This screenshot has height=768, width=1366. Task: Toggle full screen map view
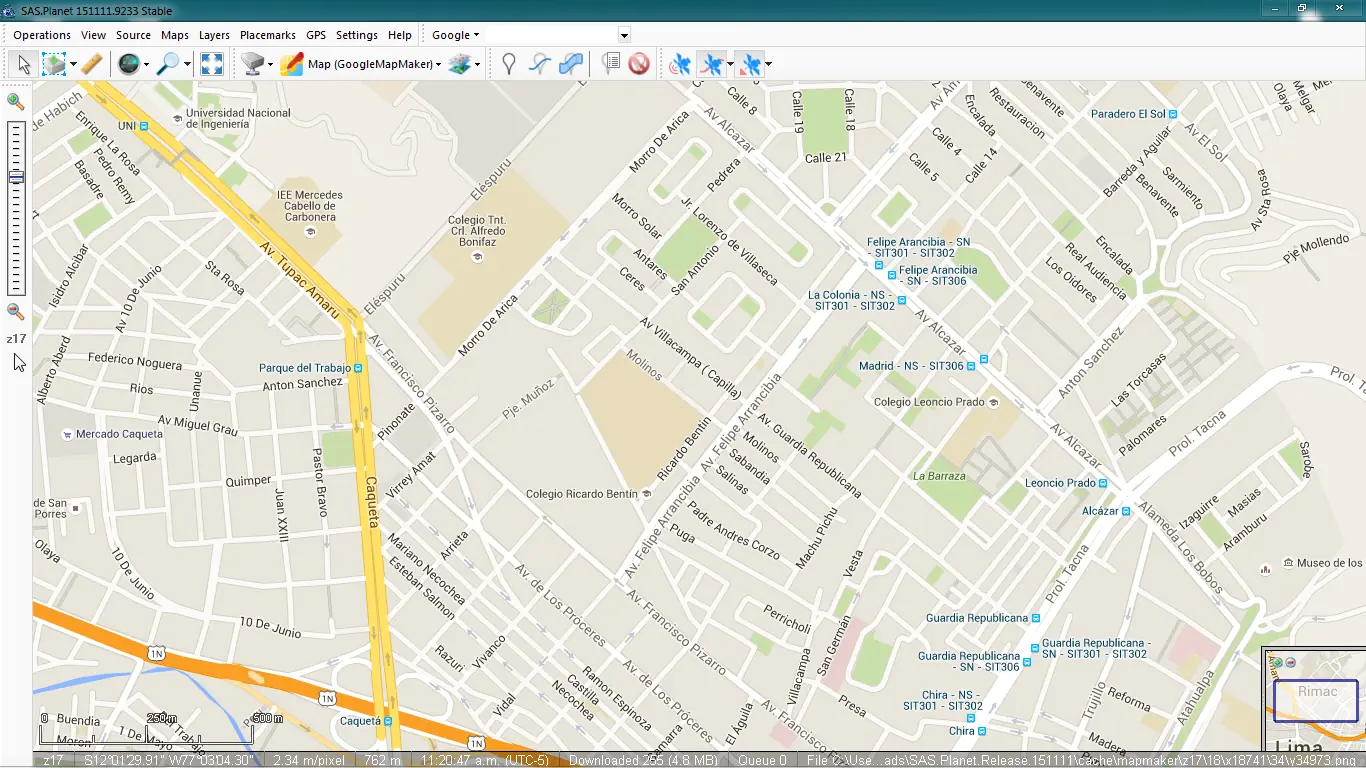point(212,65)
